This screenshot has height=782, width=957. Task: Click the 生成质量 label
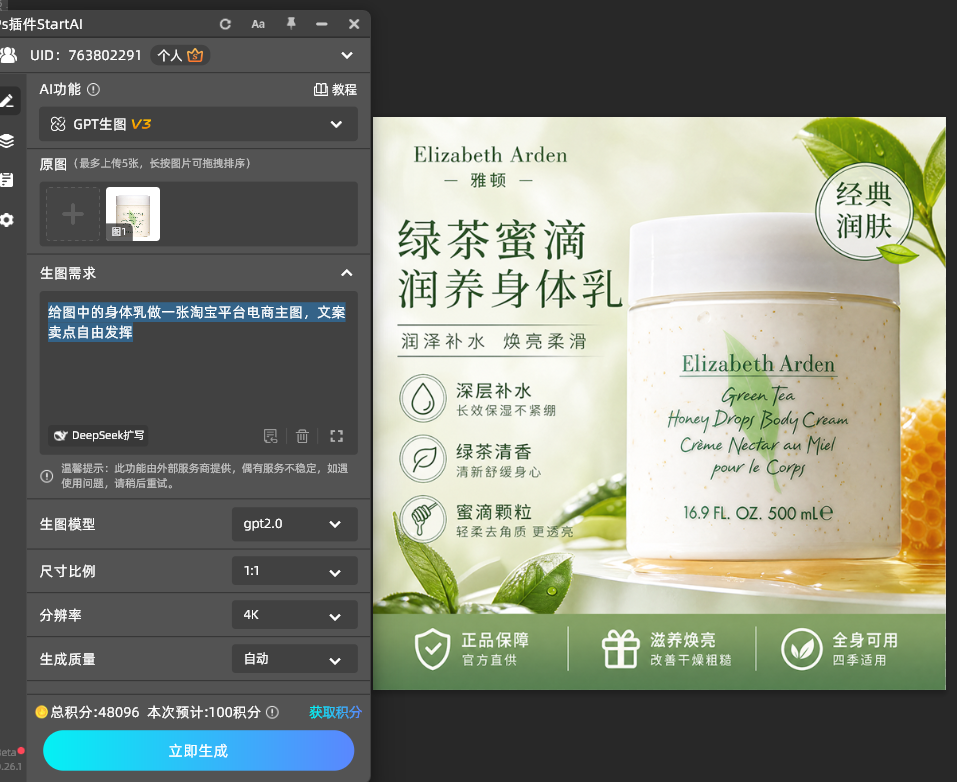tap(67, 659)
